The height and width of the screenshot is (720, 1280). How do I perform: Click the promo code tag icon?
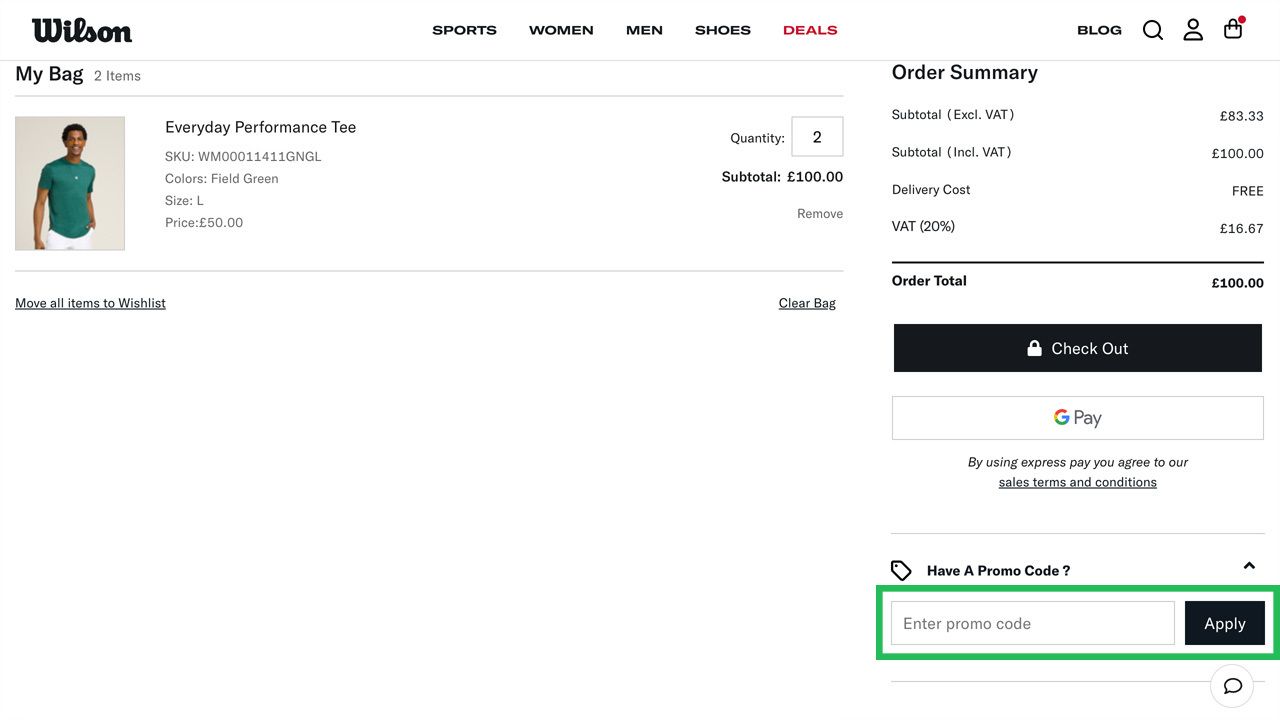(x=901, y=570)
